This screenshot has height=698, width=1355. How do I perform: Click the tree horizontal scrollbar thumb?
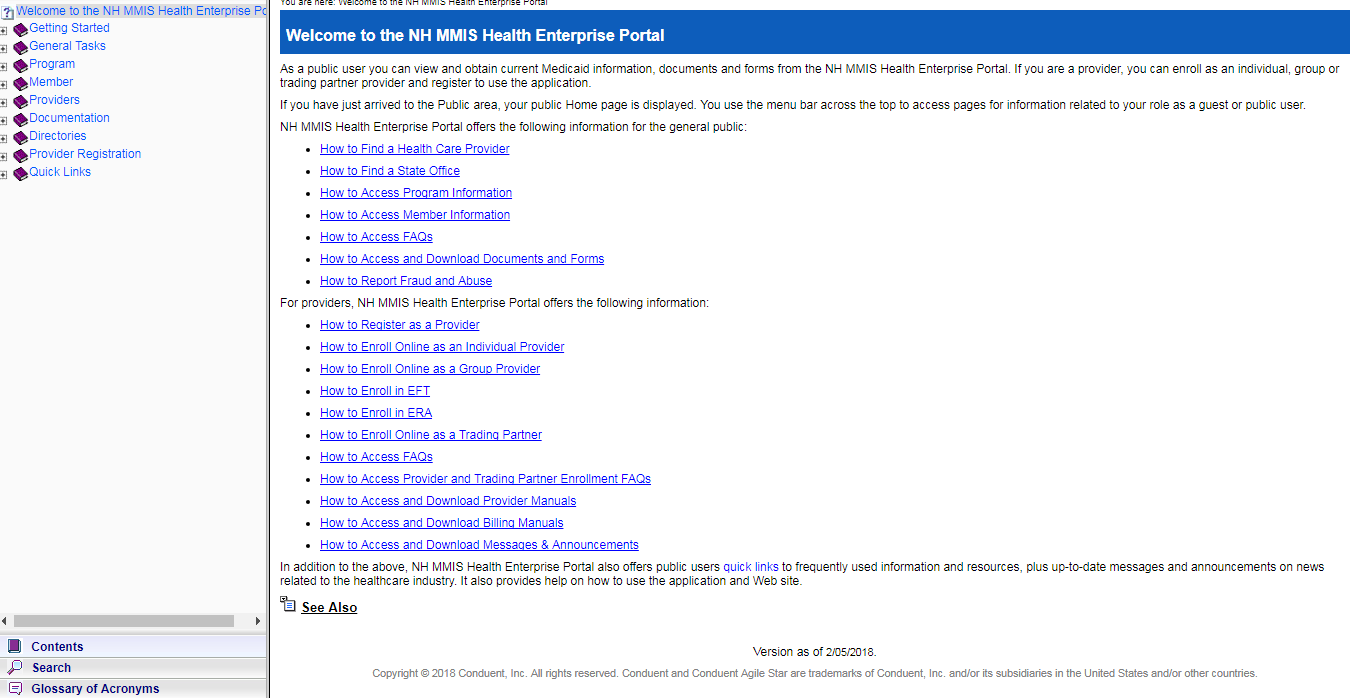124,621
